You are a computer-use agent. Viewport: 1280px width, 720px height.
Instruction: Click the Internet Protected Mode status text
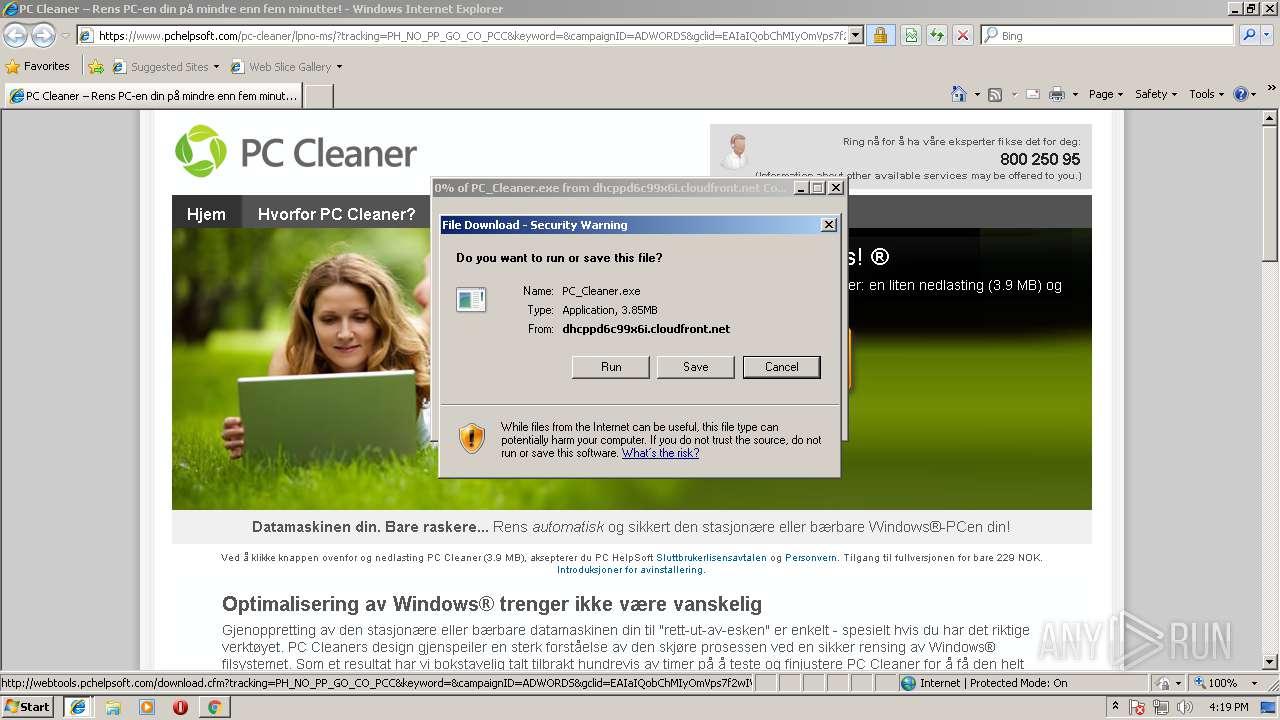point(993,683)
